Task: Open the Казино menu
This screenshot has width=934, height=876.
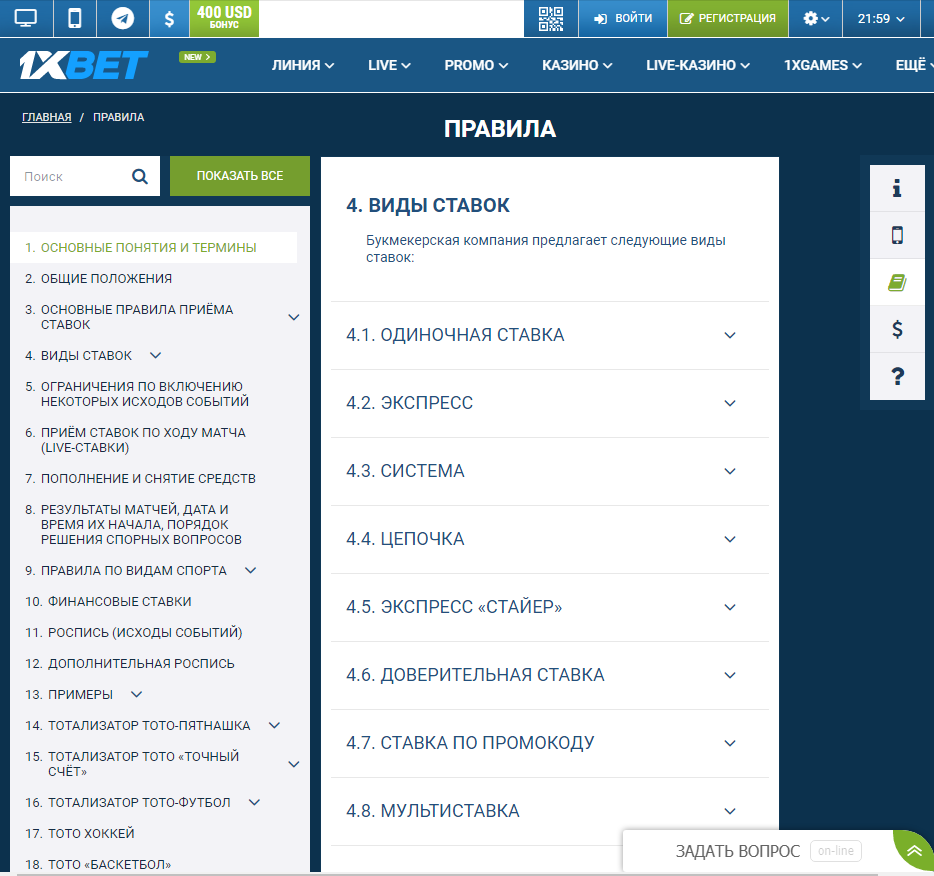Action: tap(577, 65)
